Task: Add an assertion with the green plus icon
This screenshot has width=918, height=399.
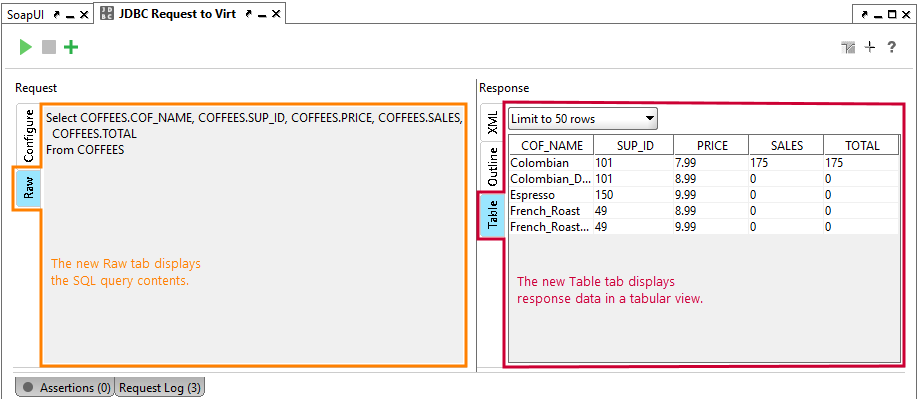Action: [71, 47]
